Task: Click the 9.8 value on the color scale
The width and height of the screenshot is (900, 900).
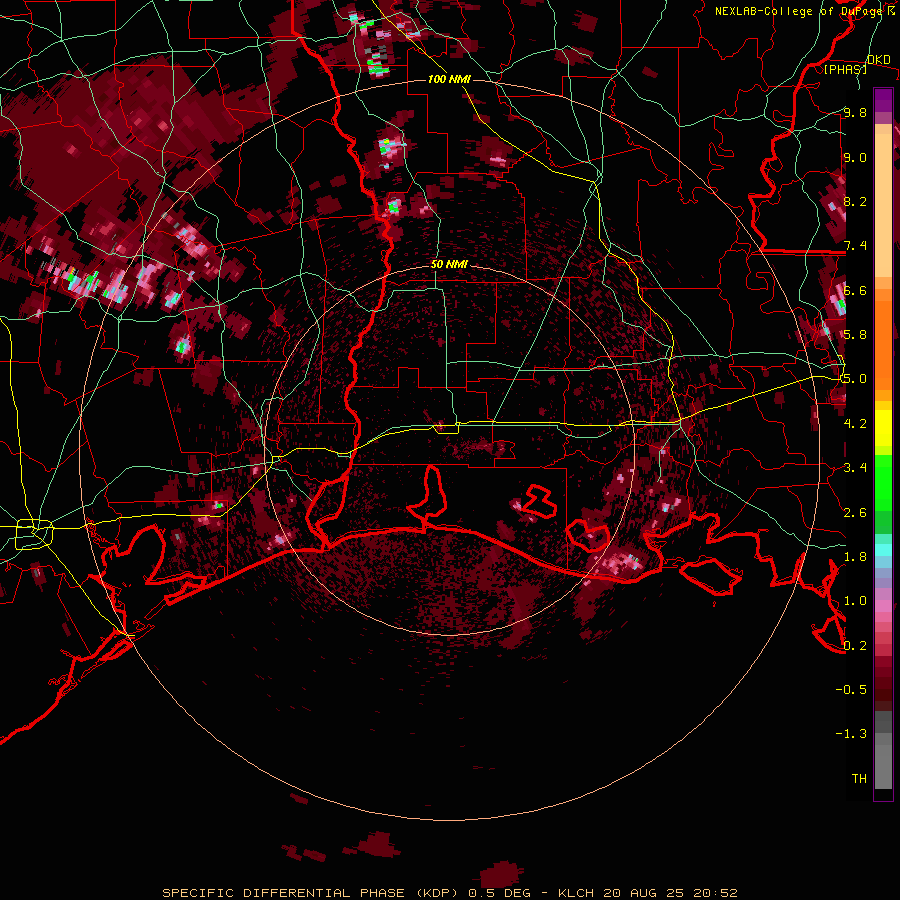Action: click(x=855, y=112)
